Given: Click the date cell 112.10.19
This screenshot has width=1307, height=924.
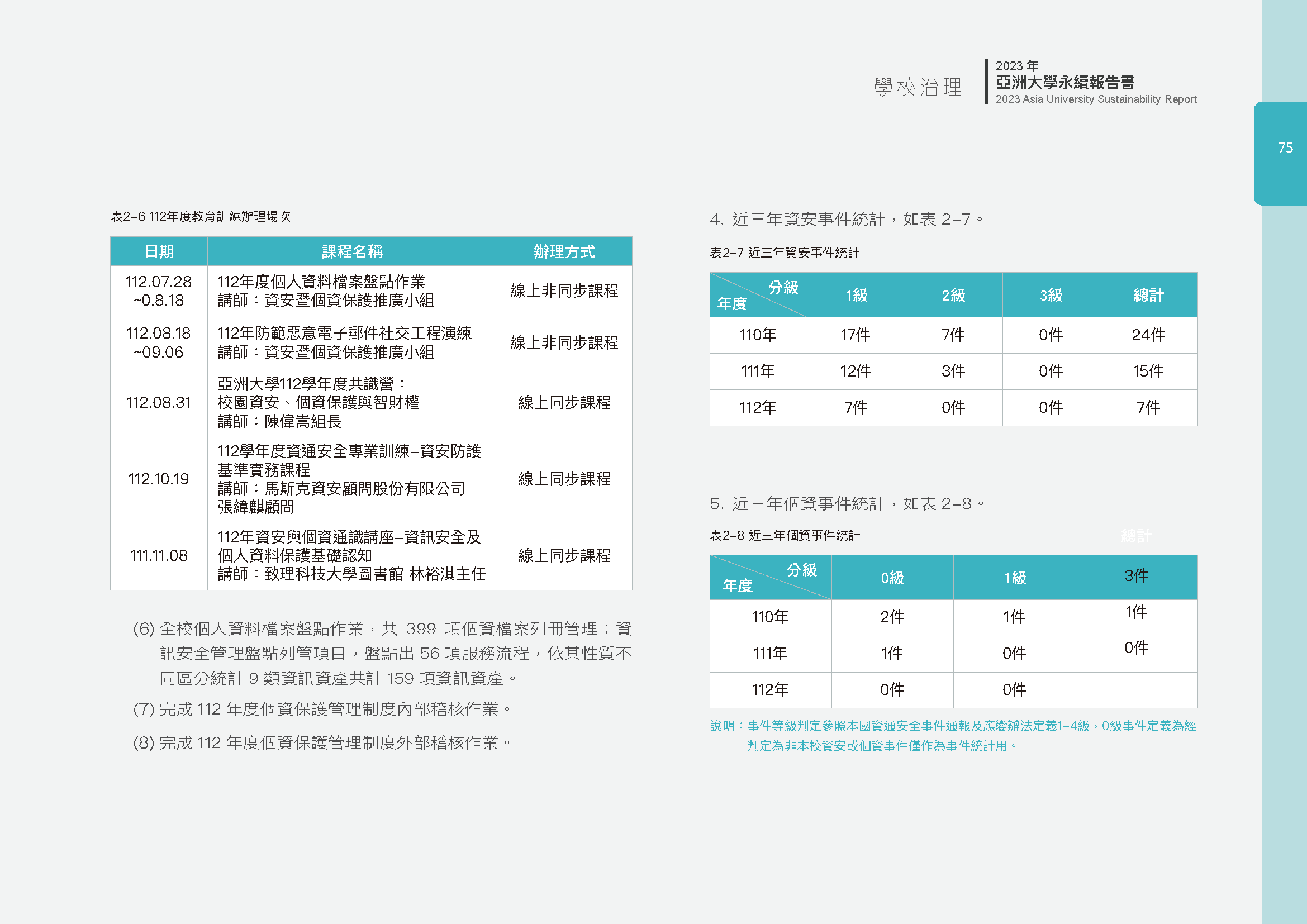Looking at the screenshot, I should (x=159, y=479).
